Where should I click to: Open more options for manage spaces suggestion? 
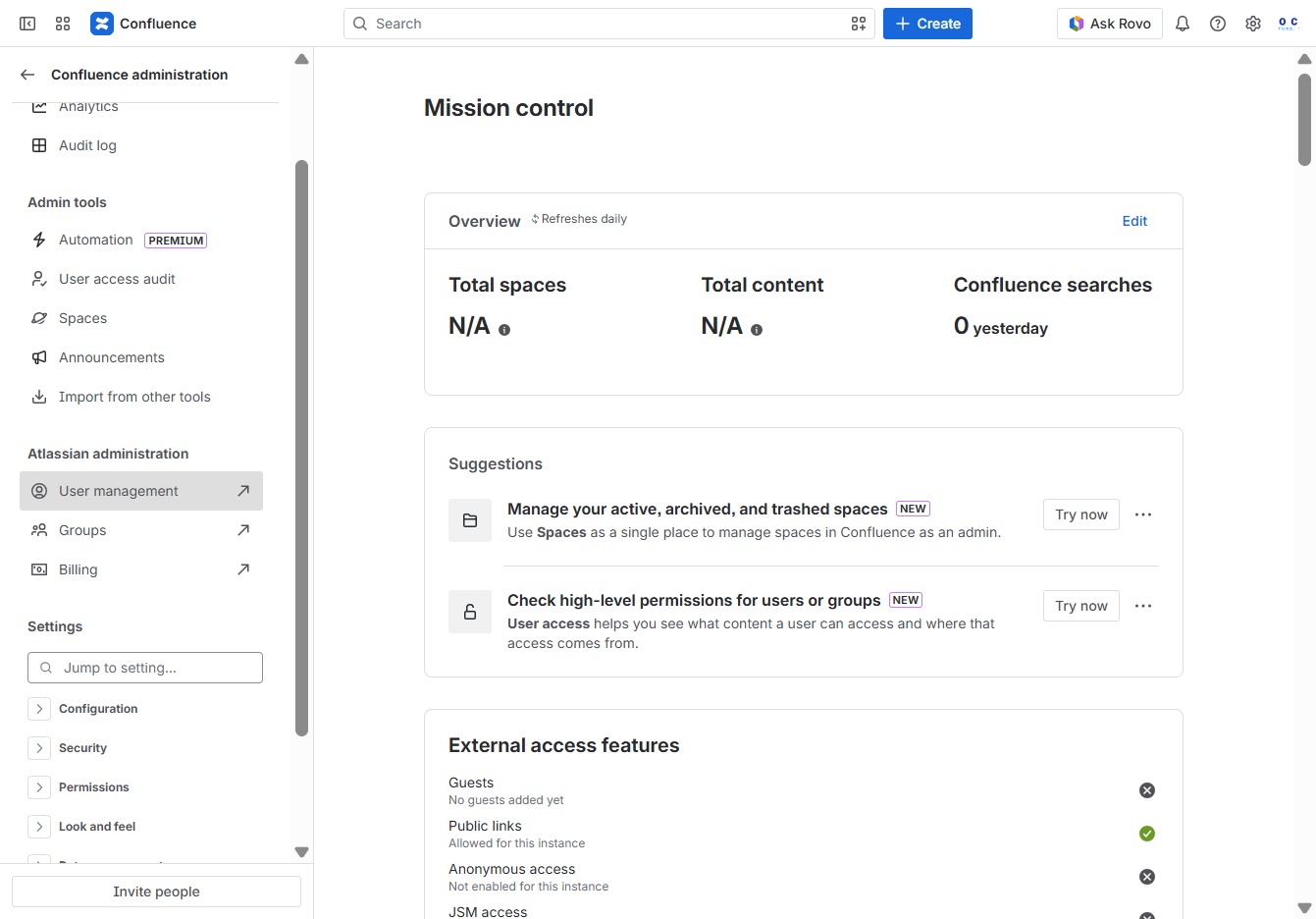(1143, 514)
